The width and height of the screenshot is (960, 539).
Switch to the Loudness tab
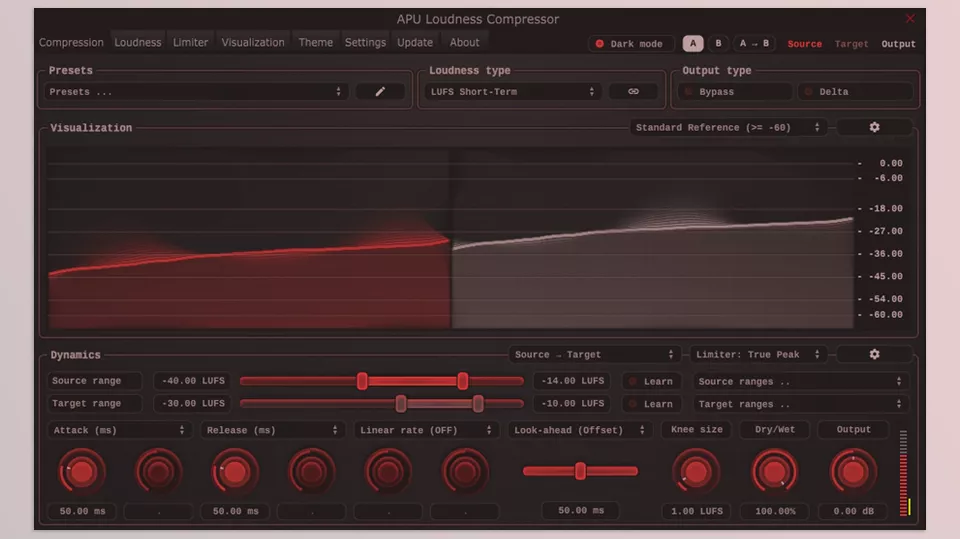(138, 42)
